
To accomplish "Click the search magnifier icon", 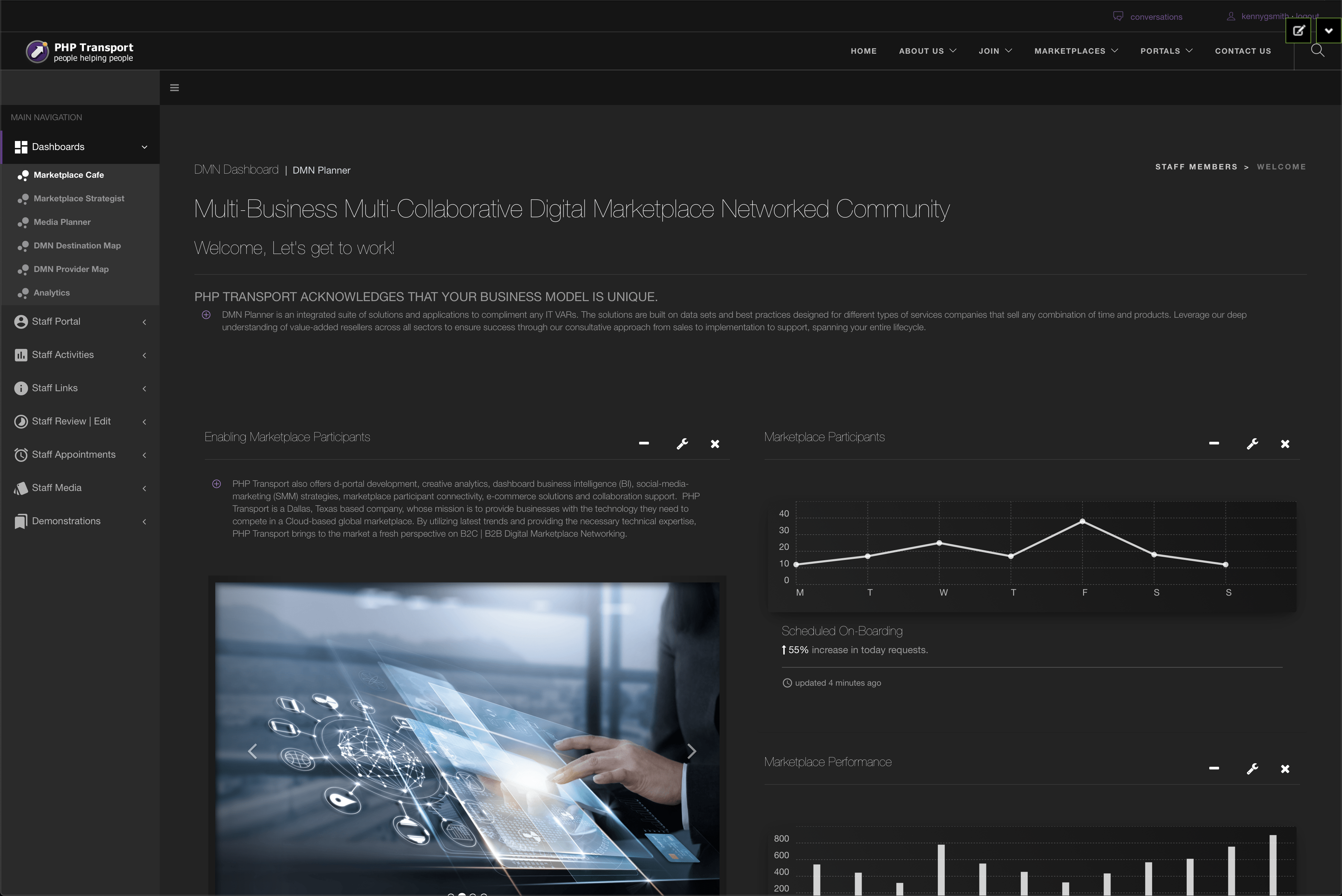I will click(1317, 50).
